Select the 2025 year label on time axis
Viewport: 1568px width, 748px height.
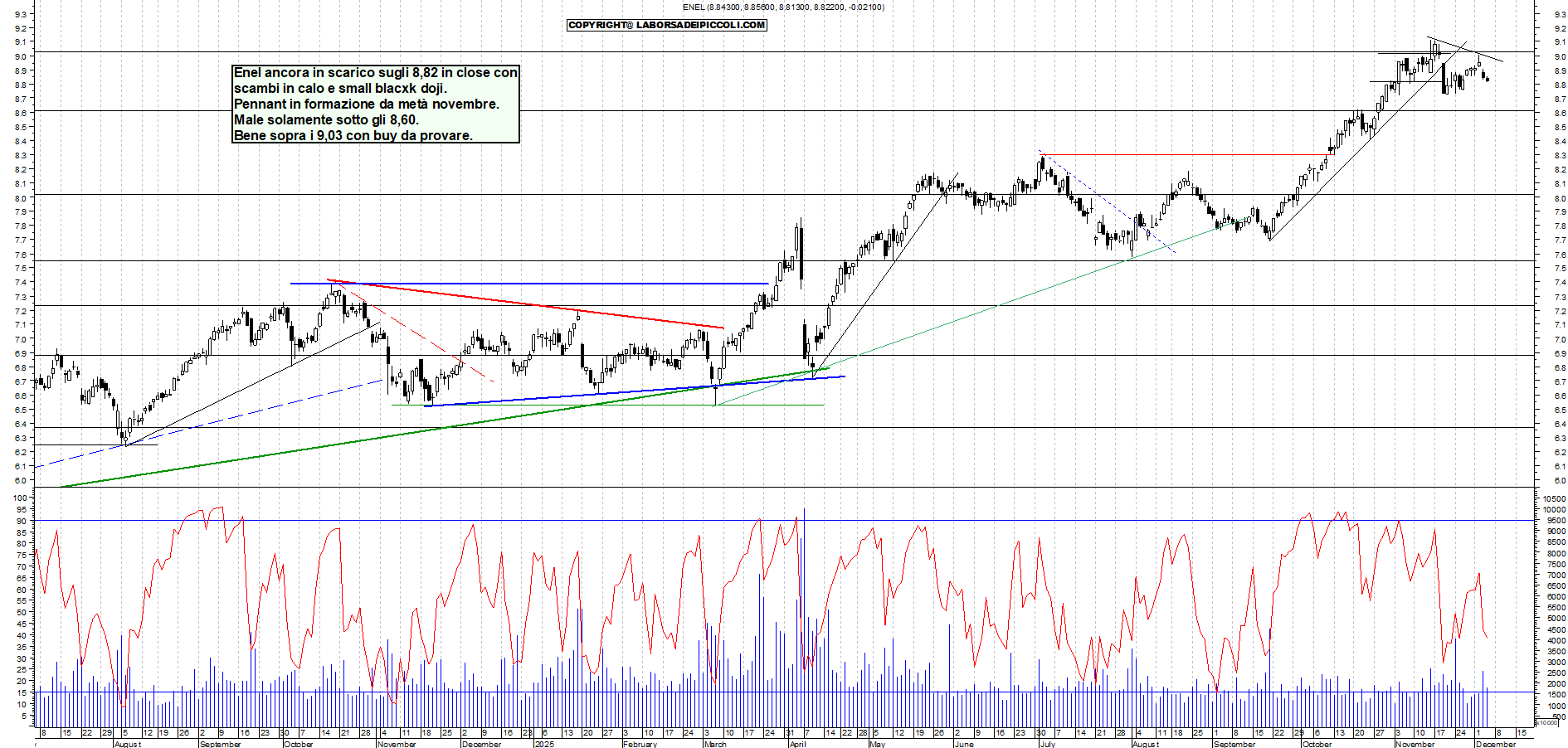pyautogui.click(x=544, y=744)
